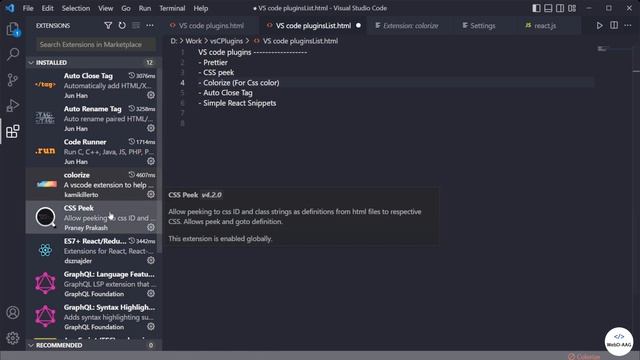Open manage gear for CSS Peek

pyautogui.click(x=151, y=227)
